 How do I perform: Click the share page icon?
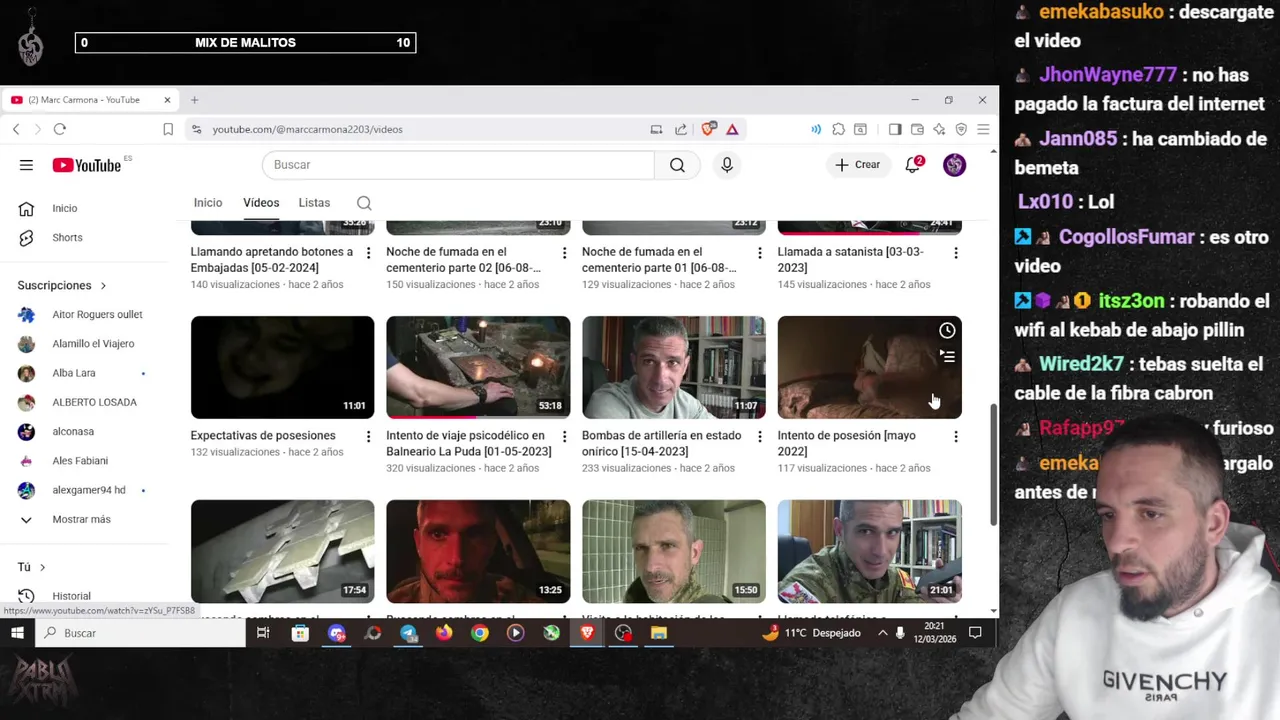(681, 129)
